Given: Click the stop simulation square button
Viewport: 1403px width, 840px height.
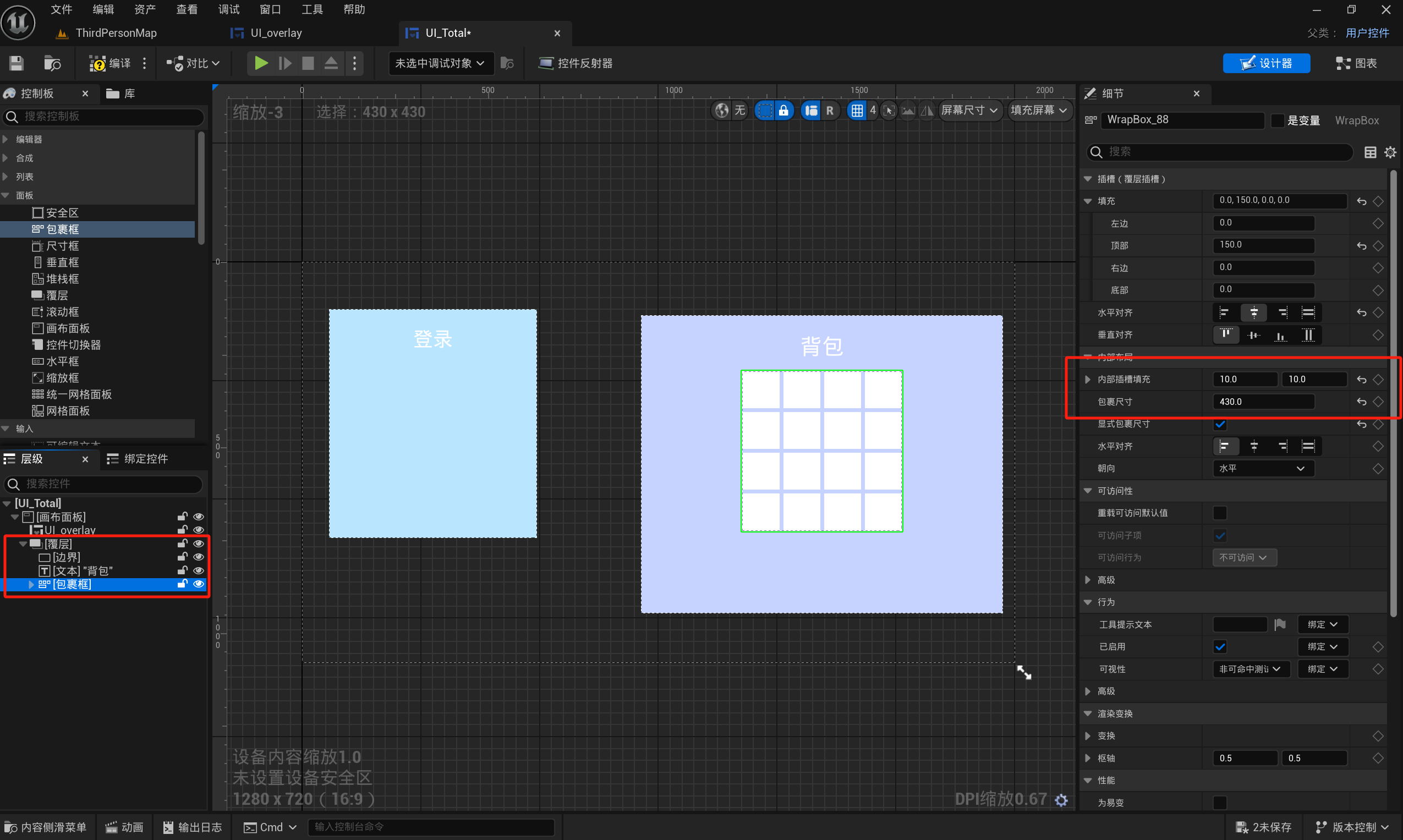Looking at the screenshot, I should (x=308, y=63).
